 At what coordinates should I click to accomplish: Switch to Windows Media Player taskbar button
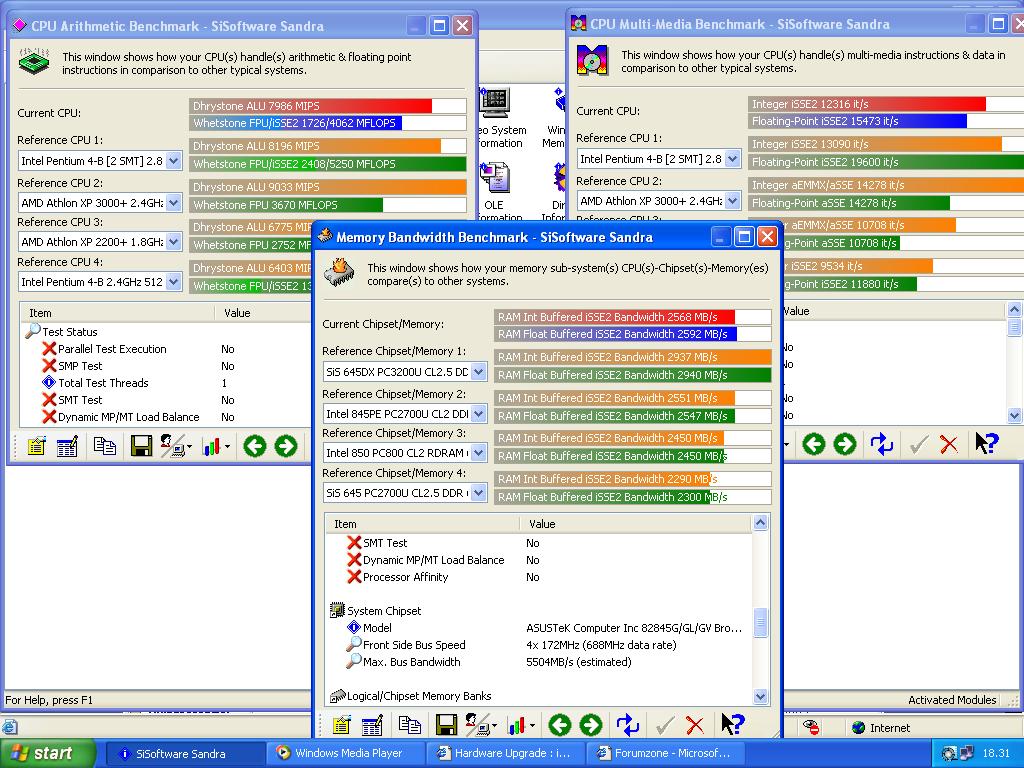click(x=344, y=754)
